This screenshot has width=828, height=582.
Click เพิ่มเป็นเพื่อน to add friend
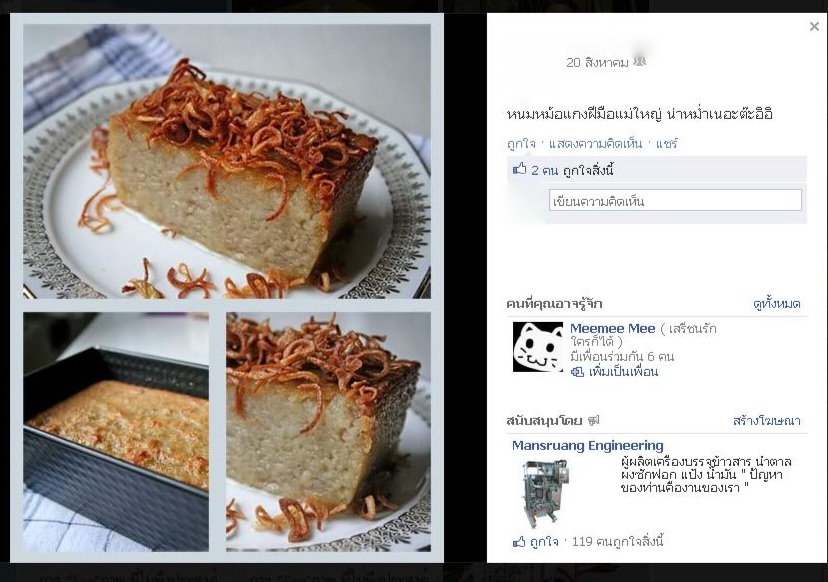(x=623, y=372)
